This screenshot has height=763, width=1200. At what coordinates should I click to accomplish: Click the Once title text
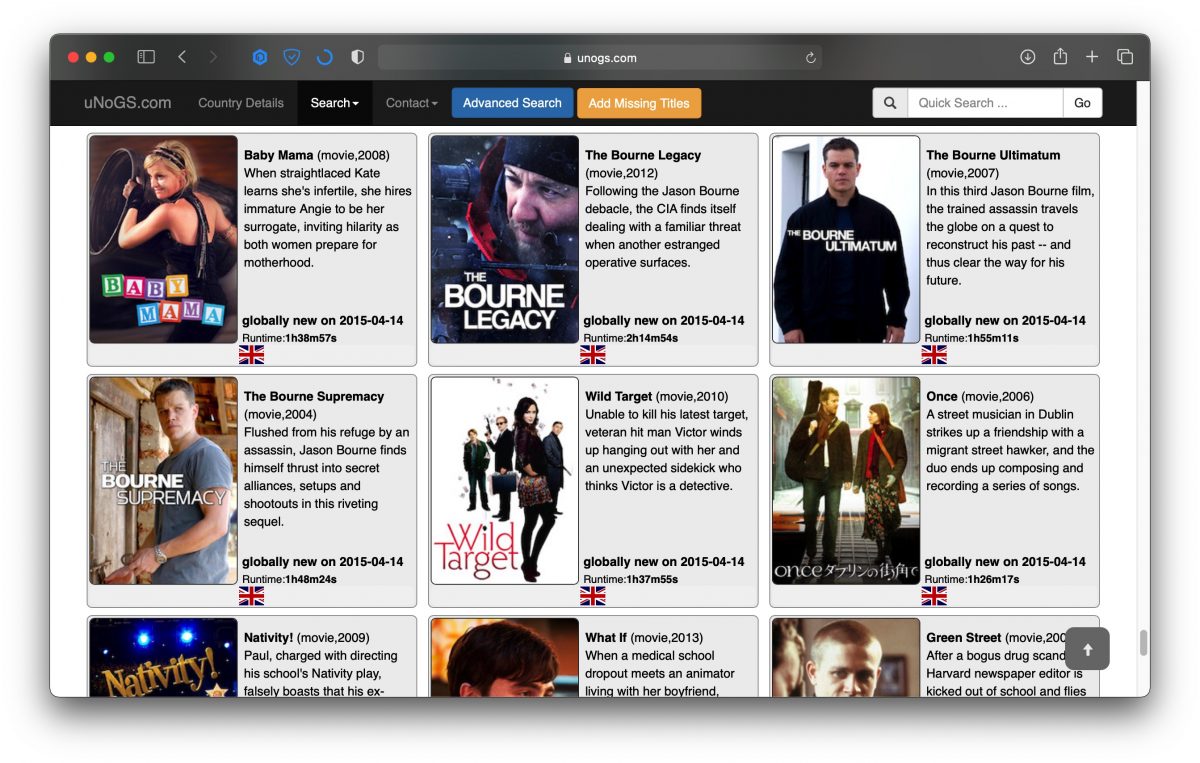tap(942, 396)
